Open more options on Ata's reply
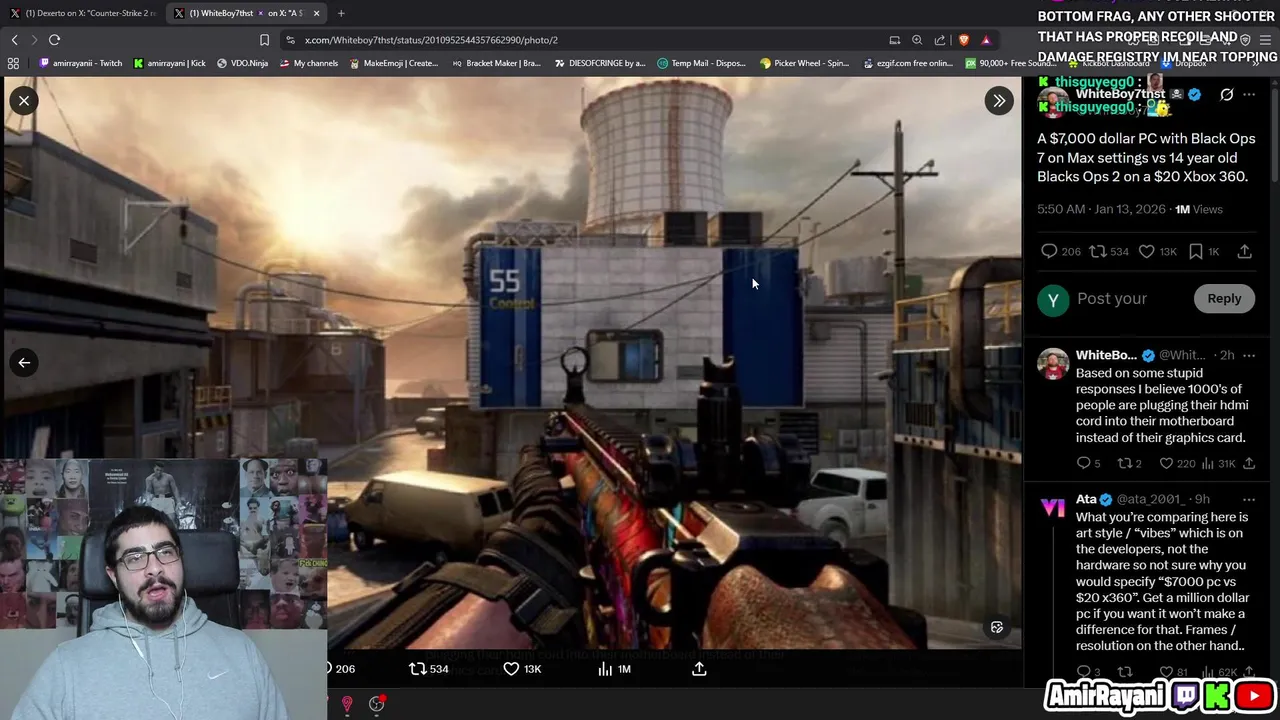The height and width of the screenshot is (720, 1280). click(x=1249, y=499)
